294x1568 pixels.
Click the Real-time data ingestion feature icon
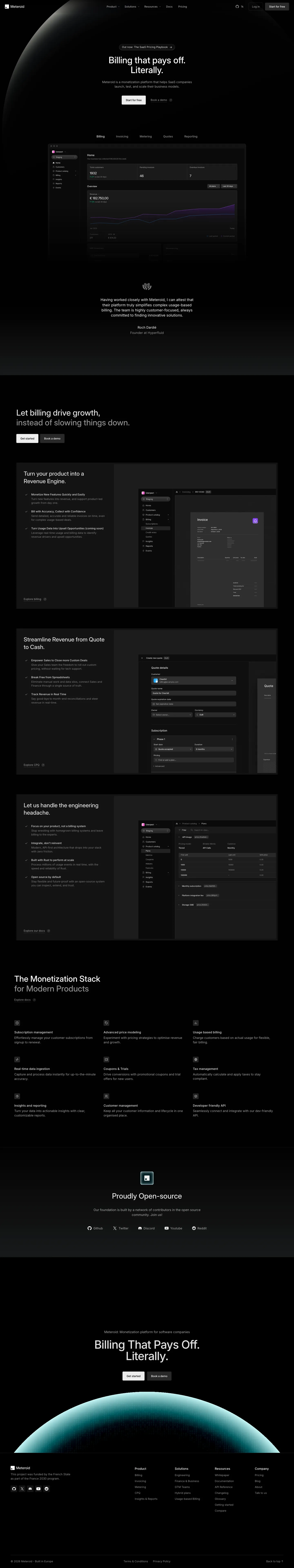click(x=17, y=1060)
